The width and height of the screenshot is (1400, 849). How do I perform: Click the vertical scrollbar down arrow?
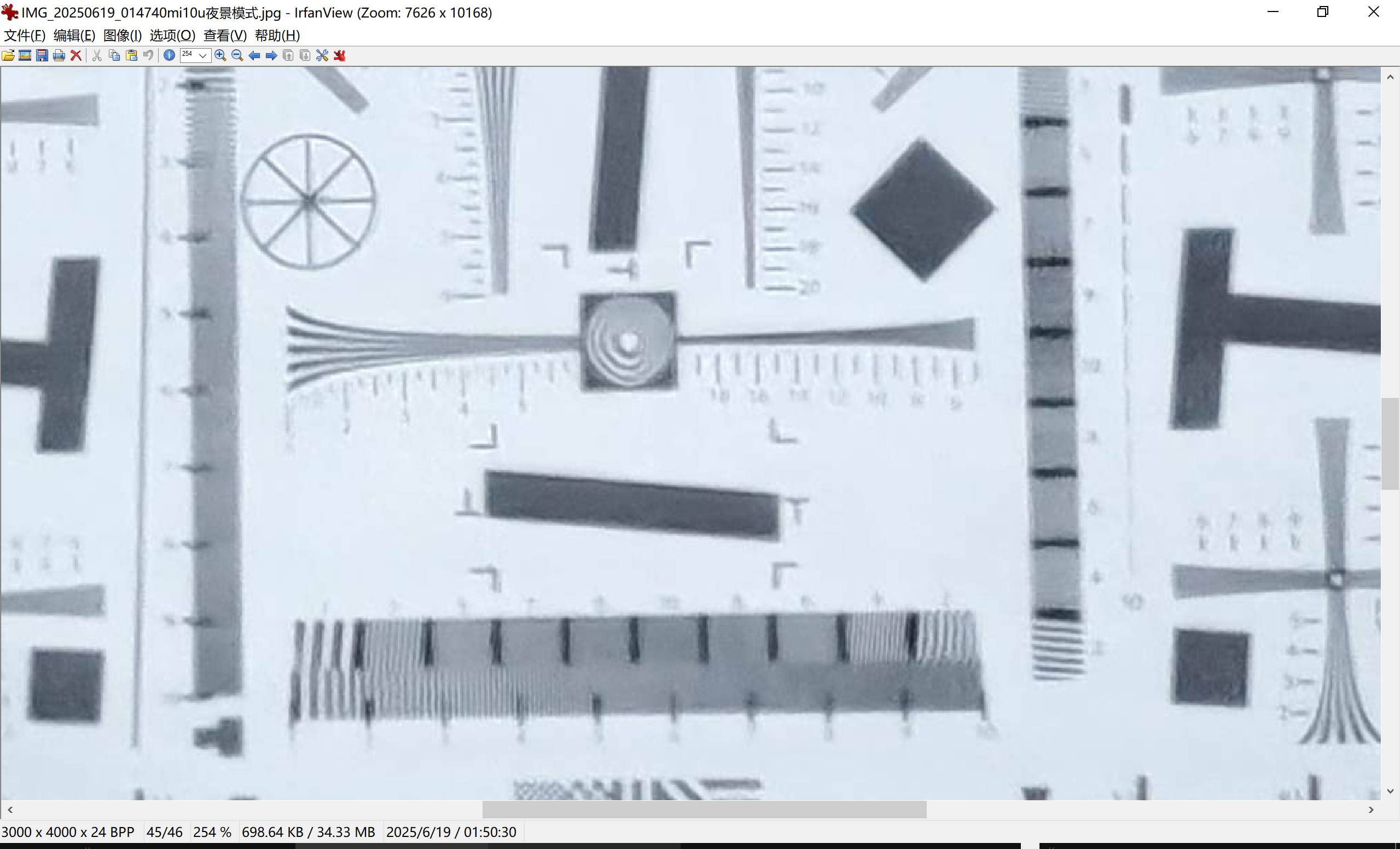coord(1390,791)
